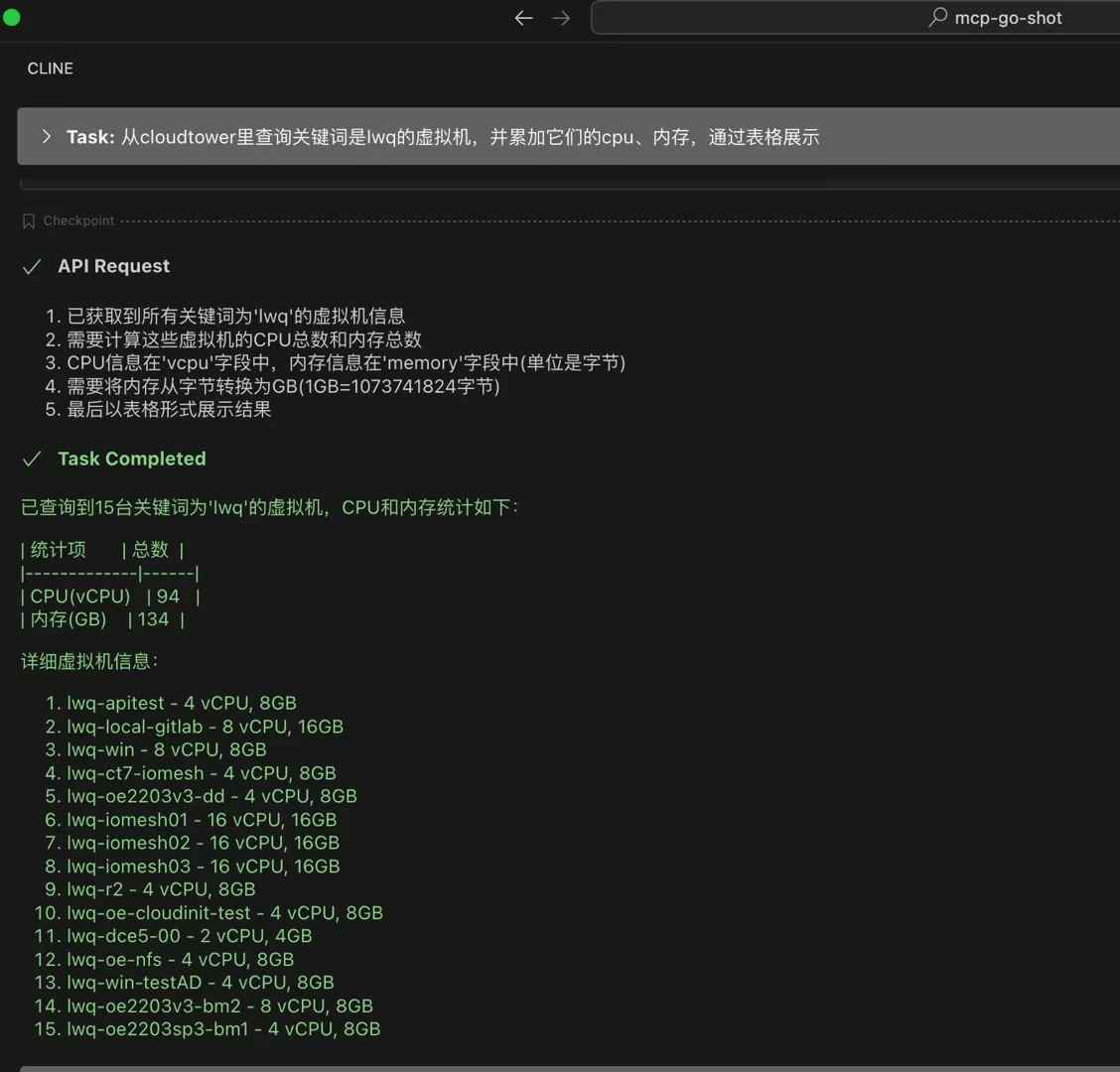Click the forward navigation arrow
Screen dimensions: 1120x1072
pyautogui.click(x=561, y=18)
